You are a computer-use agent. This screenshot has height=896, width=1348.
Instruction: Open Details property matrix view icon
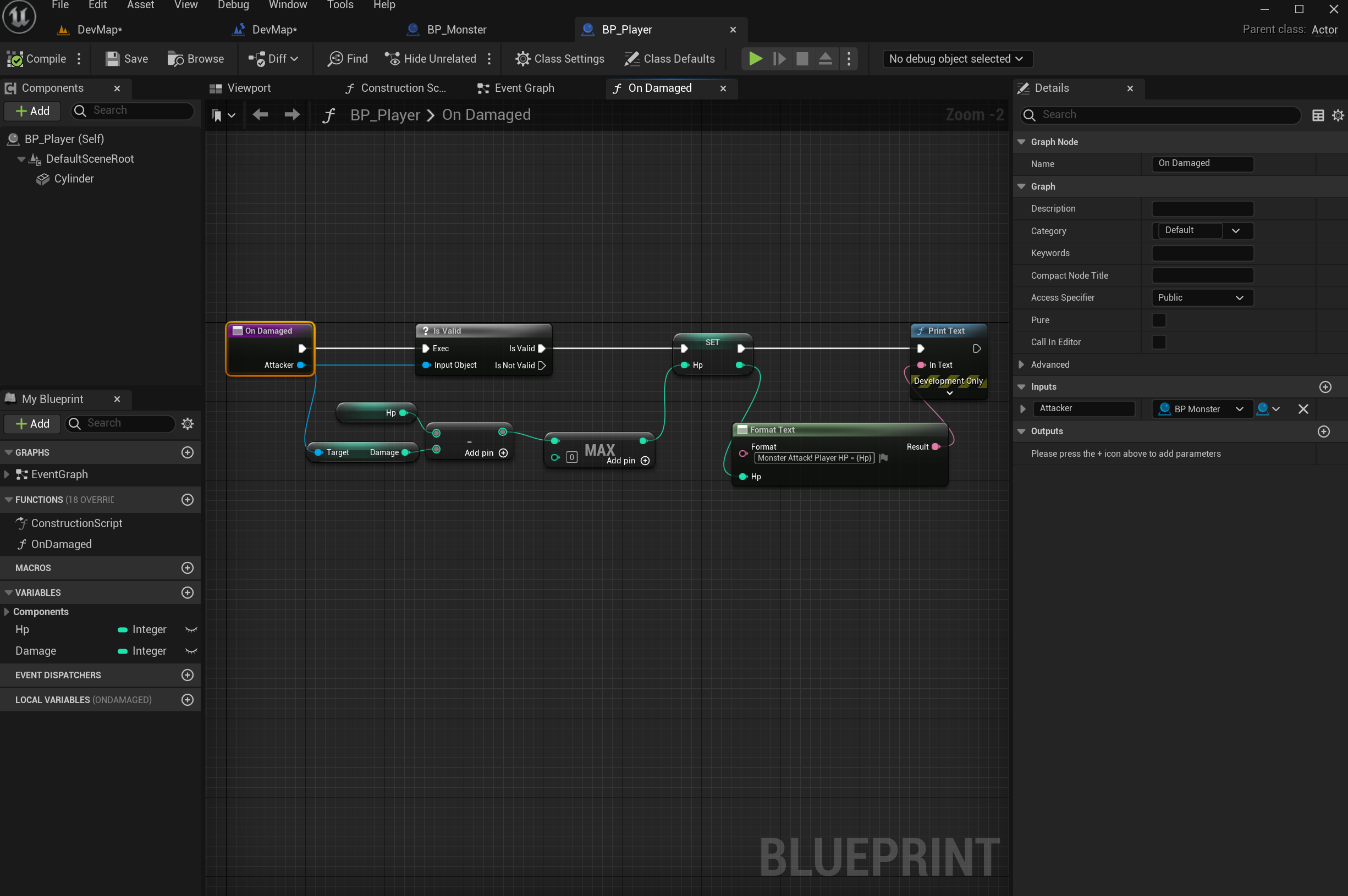[x=1318, y=115]
